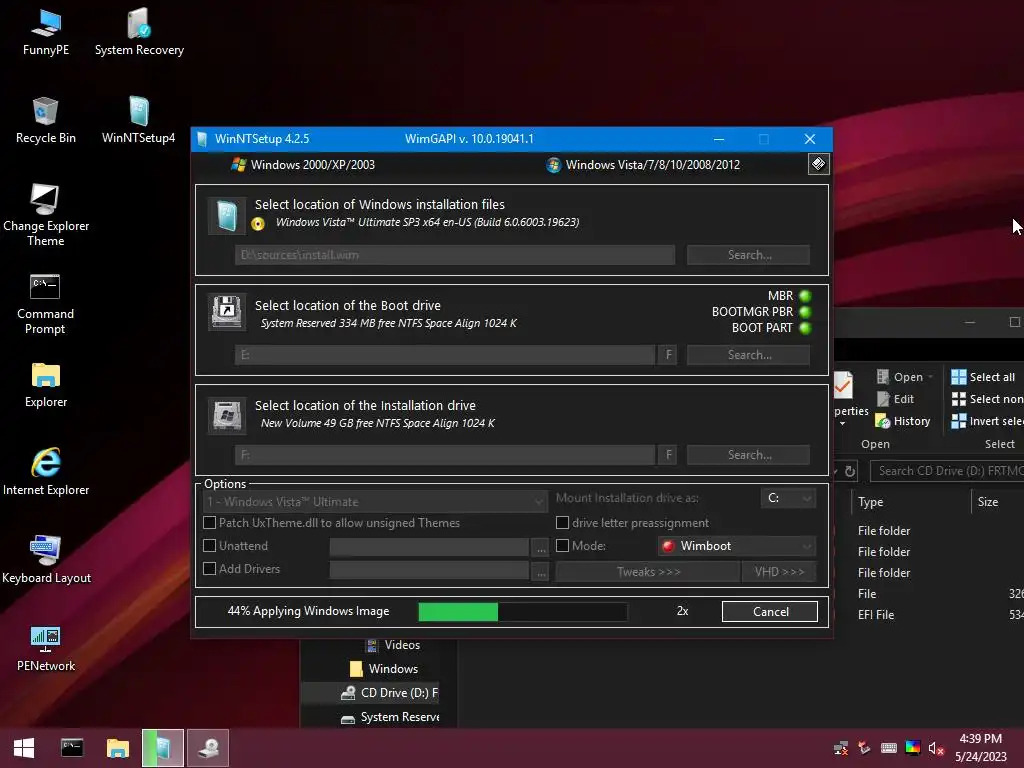Select the PENetwork desktop icon
Screen dimensions: 1024x768
click(46, 648)
